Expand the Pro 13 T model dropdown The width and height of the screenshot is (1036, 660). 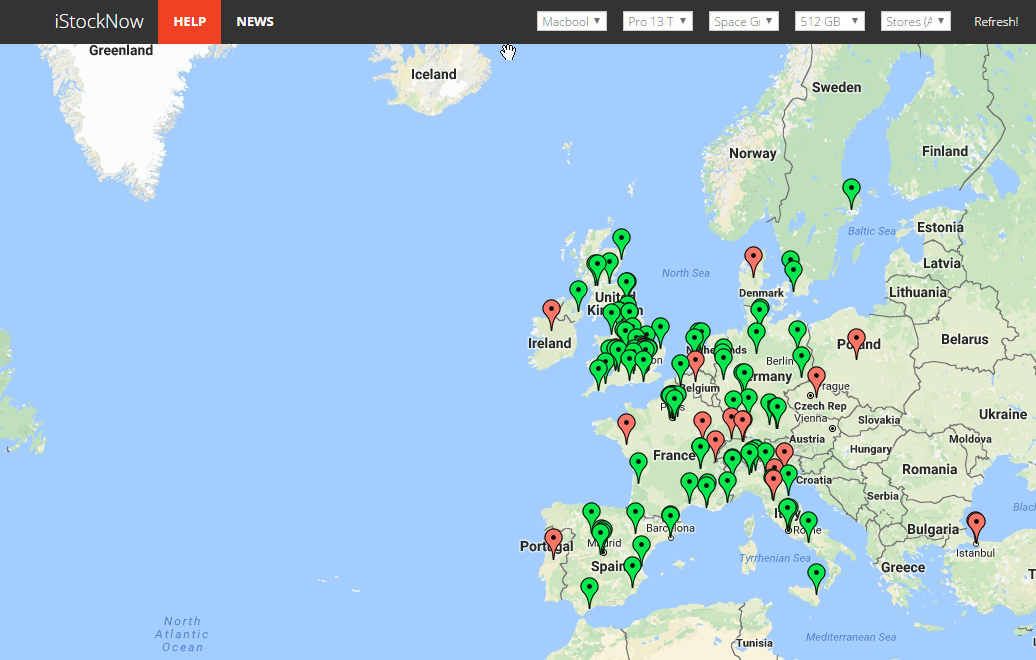click(657, 21)
